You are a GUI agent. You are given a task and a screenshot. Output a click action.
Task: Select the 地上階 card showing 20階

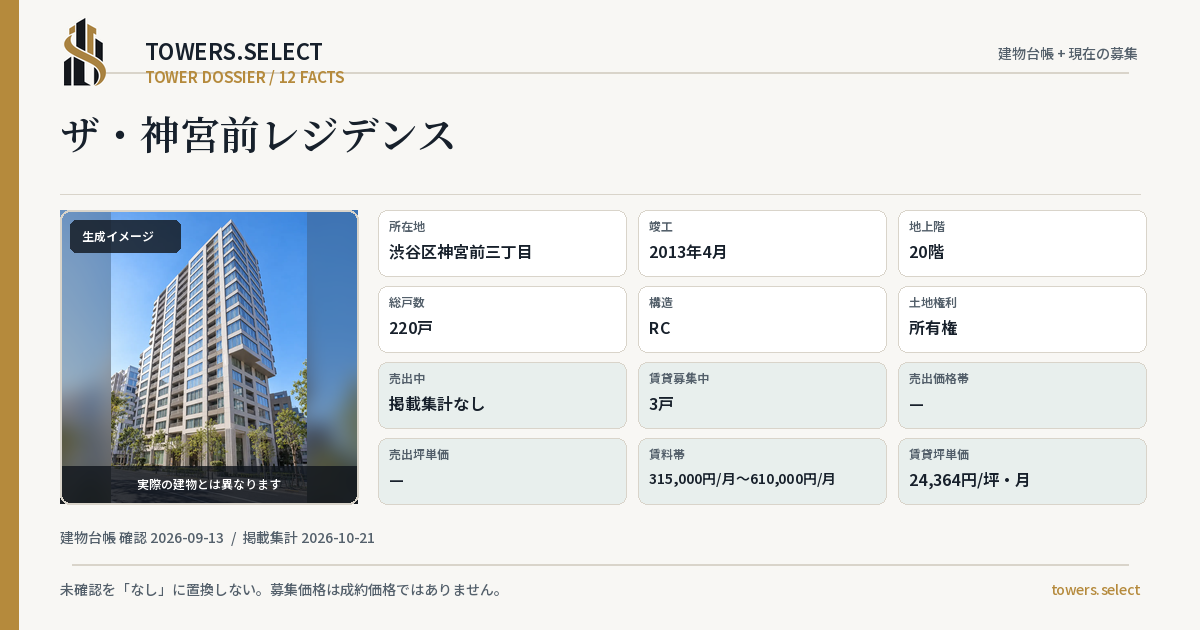click(1022, 243)
